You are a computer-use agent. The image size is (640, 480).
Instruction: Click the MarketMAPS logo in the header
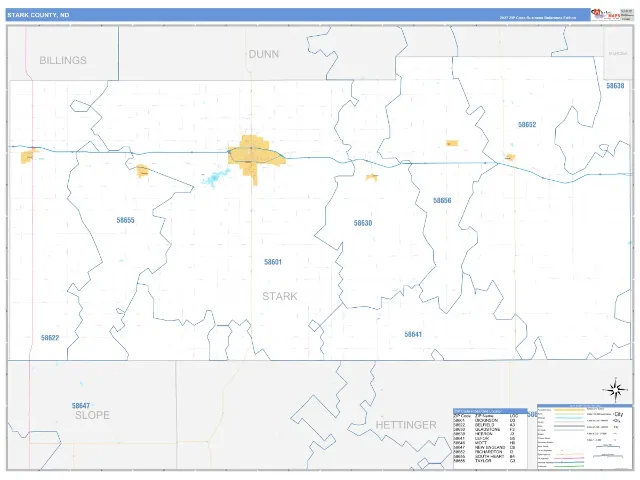tap(606, 14)
